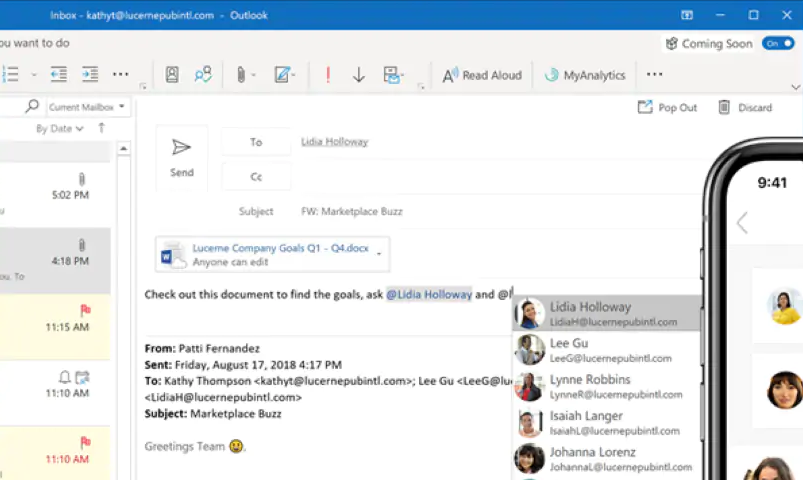Mark message as High Importance

[328, 75]
